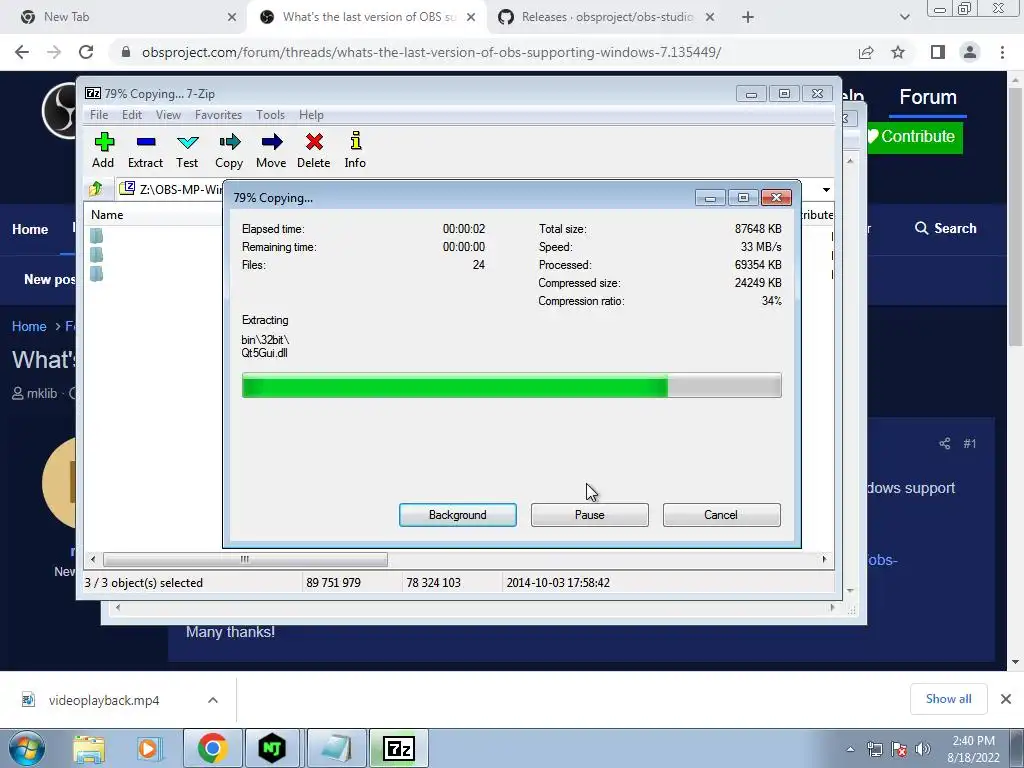Bookmark this page with the star icon
Image resolution: width=1024 pixels, height=768 pixels.
(898, 52)
